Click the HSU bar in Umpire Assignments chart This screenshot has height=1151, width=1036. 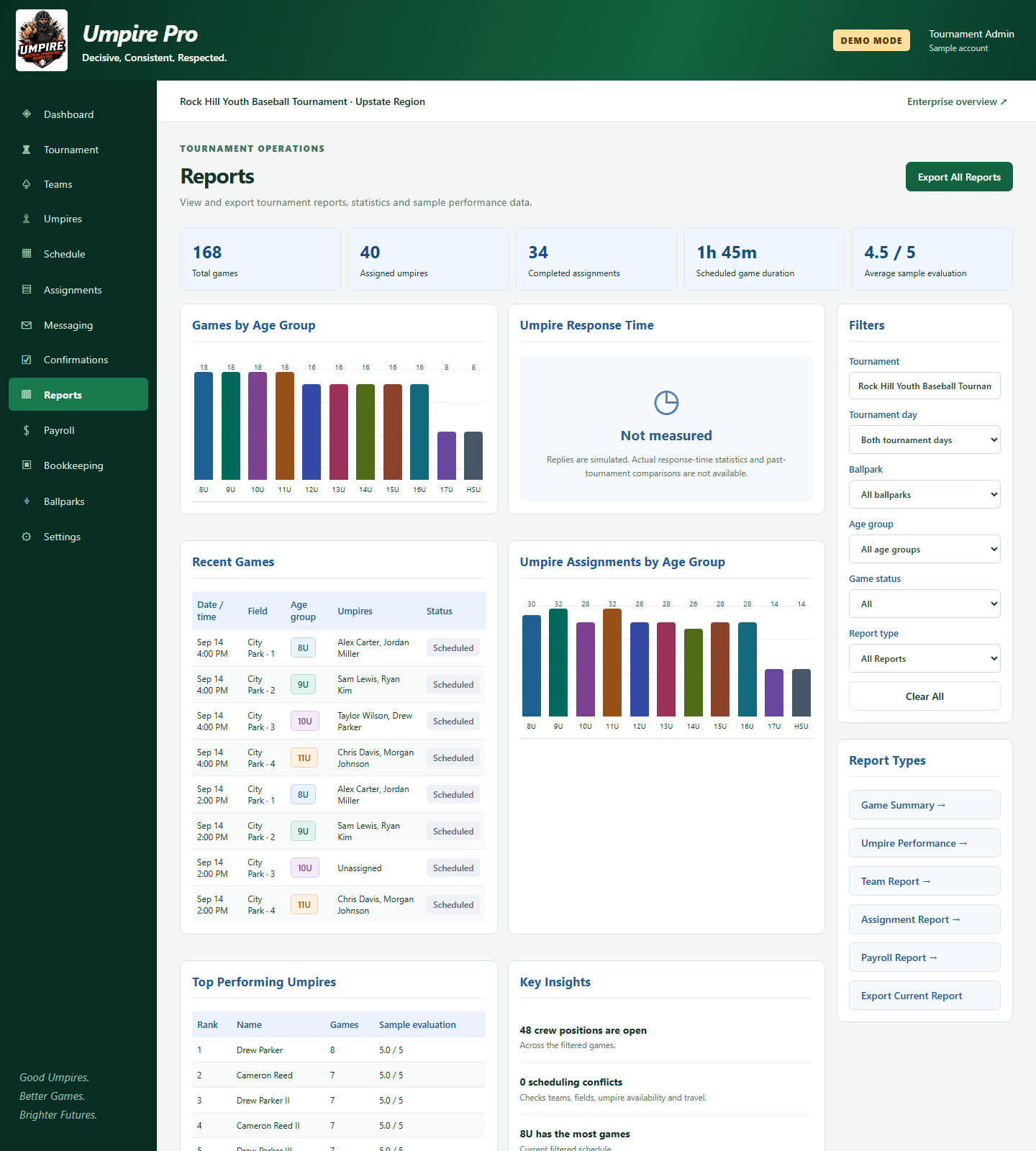click(x=801, y=693)
